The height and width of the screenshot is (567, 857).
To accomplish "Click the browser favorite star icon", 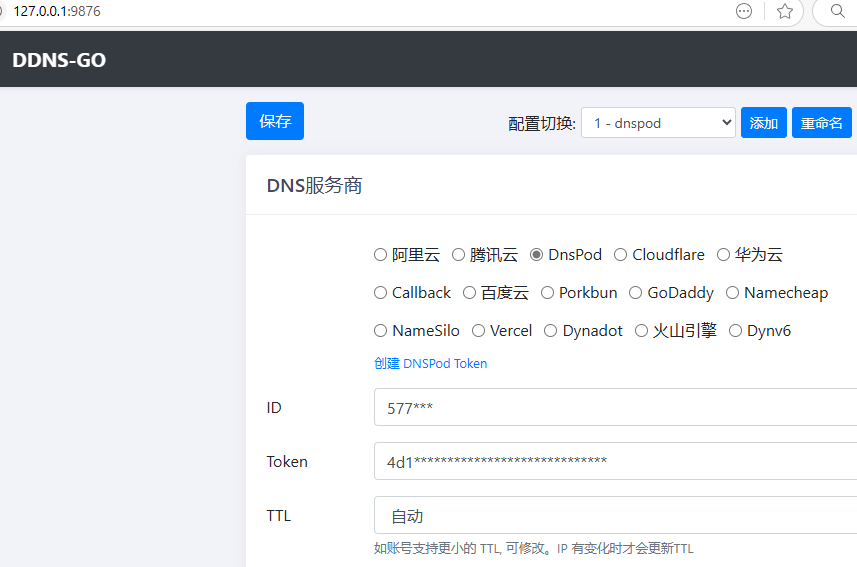I will click(785, 11).
